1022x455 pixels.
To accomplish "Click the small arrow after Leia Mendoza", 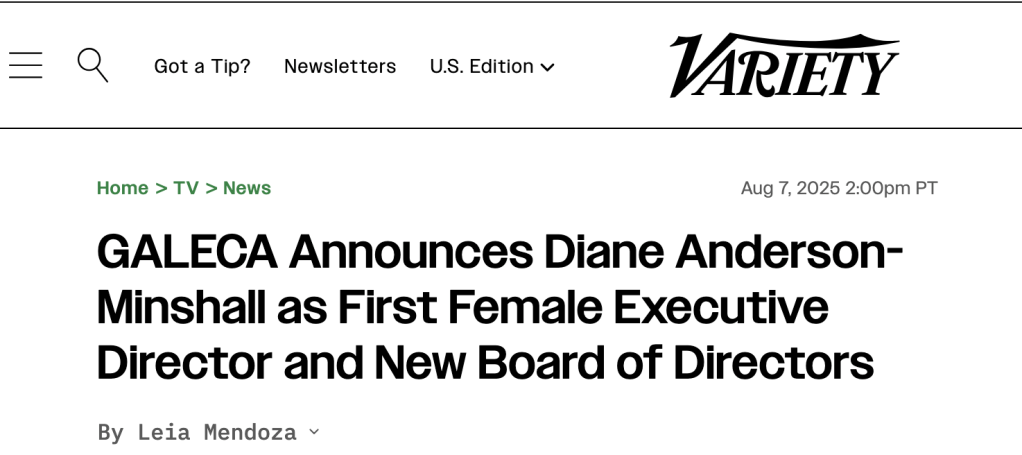I will tap(314, 432).
